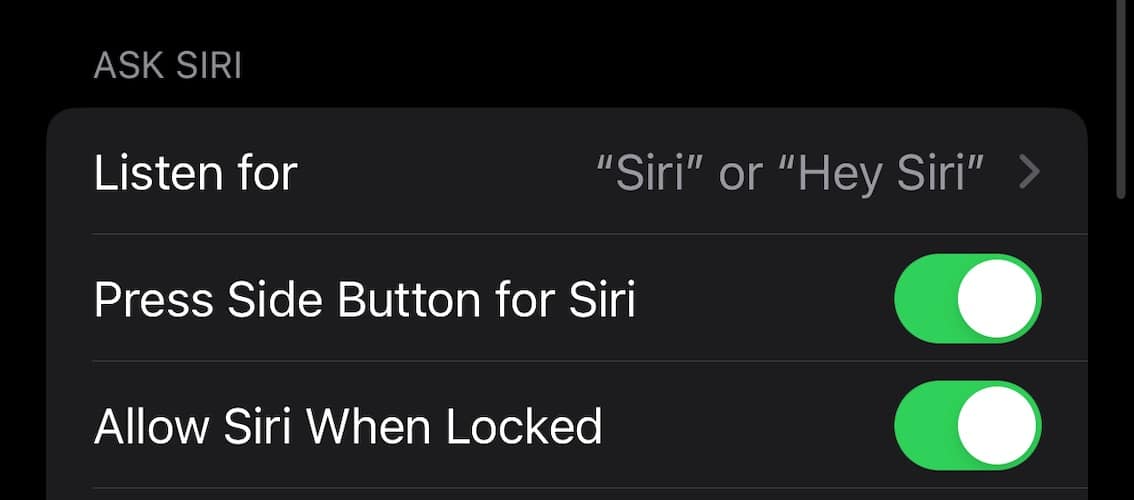Click the ASK SIRI section header

(x=167, y=66)
